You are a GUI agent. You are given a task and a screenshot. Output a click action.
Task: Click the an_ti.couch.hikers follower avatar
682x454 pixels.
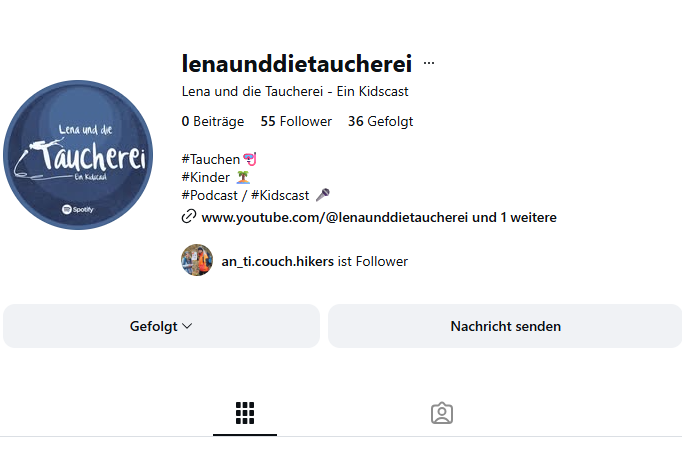point(197,260)
